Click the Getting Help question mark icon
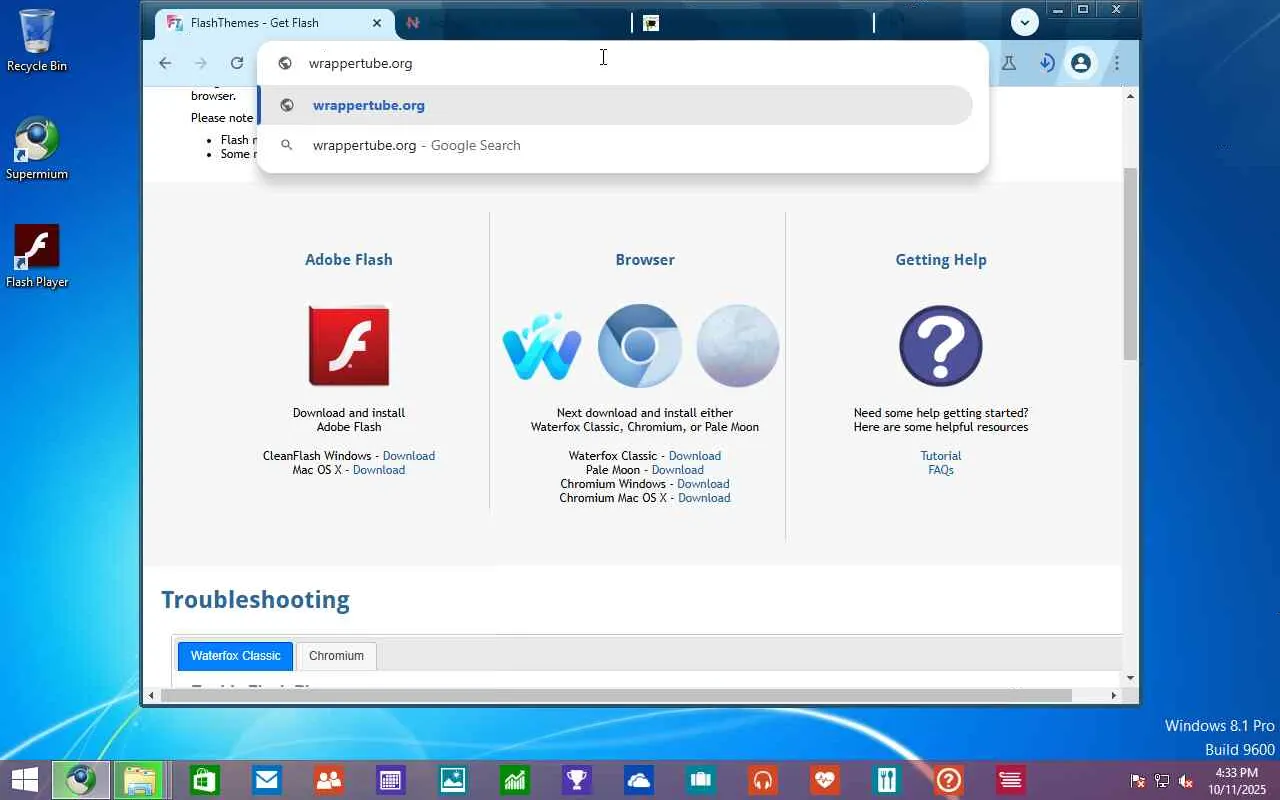The image size is (1280, 800). [941, 346]
